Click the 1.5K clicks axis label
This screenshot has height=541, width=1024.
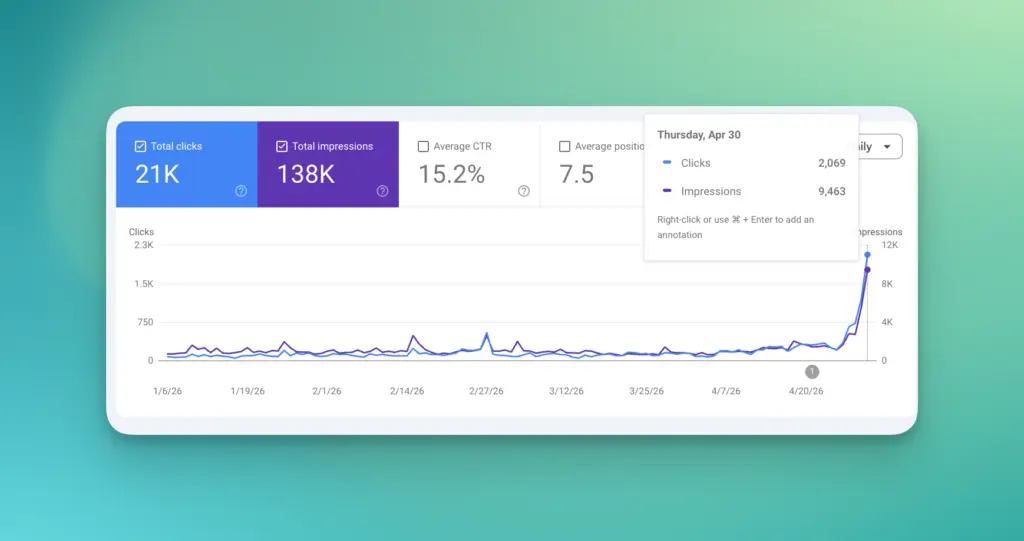pyautogui.click(x=144, y=284)
